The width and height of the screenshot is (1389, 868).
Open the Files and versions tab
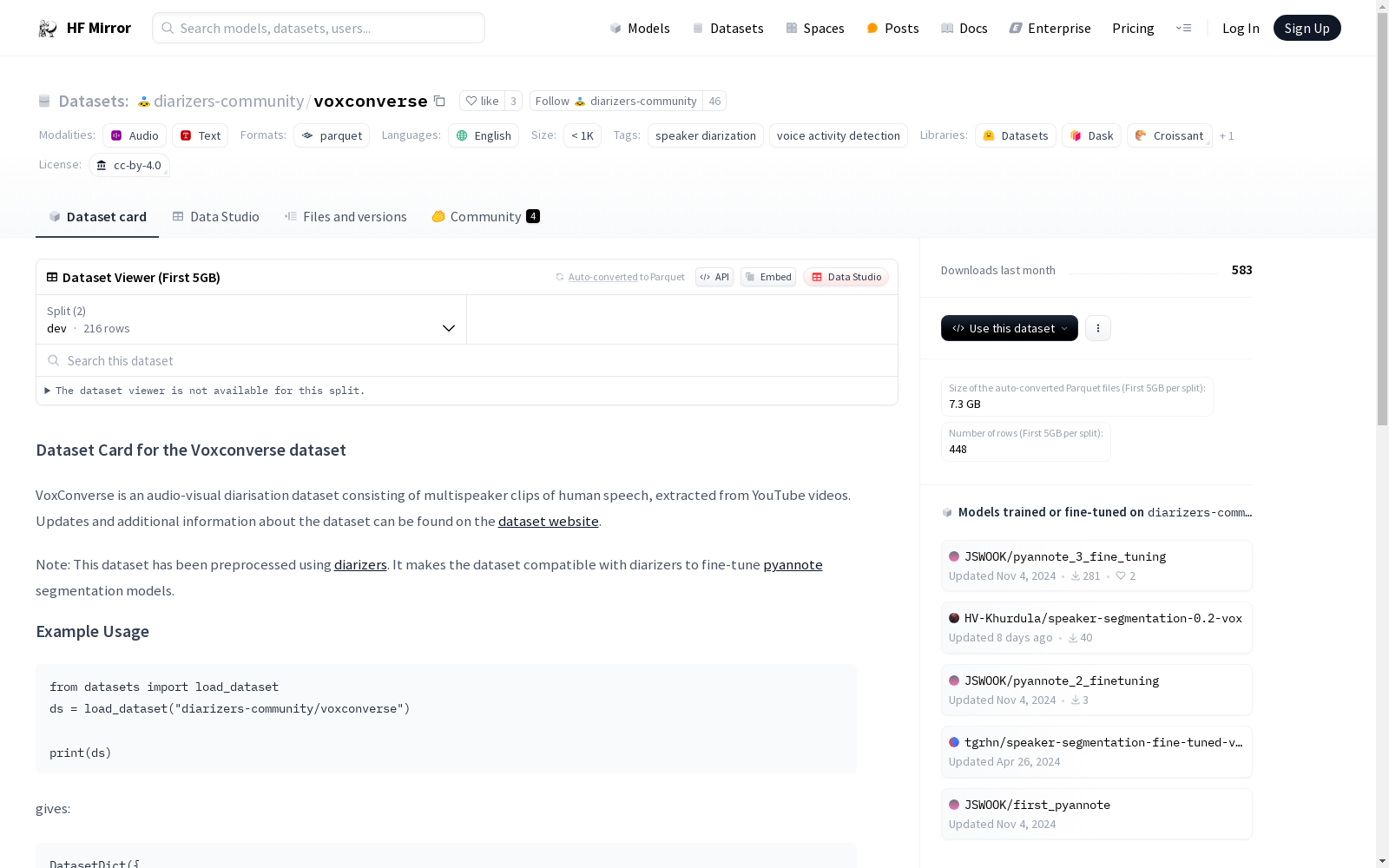click(346, 217)
